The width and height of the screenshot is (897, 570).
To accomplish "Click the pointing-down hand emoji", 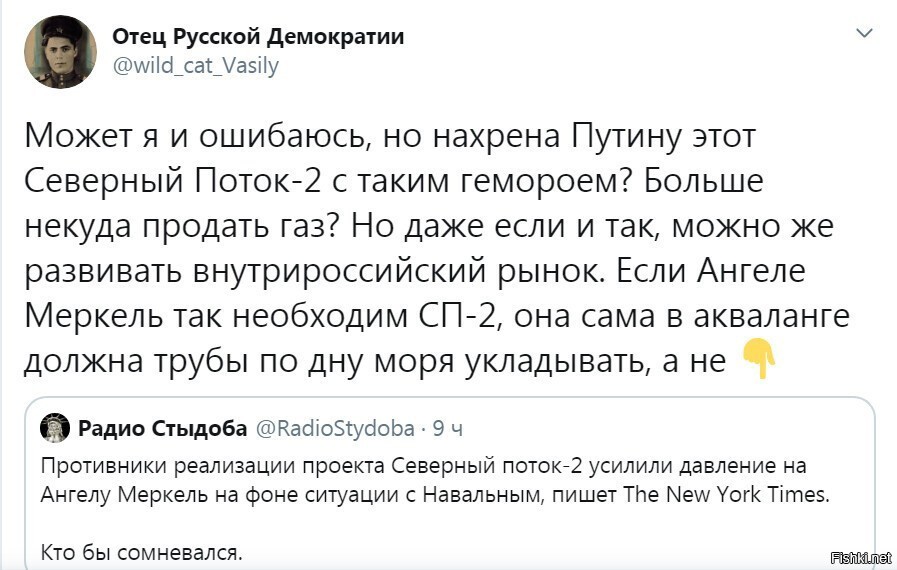I will (759, 359).
